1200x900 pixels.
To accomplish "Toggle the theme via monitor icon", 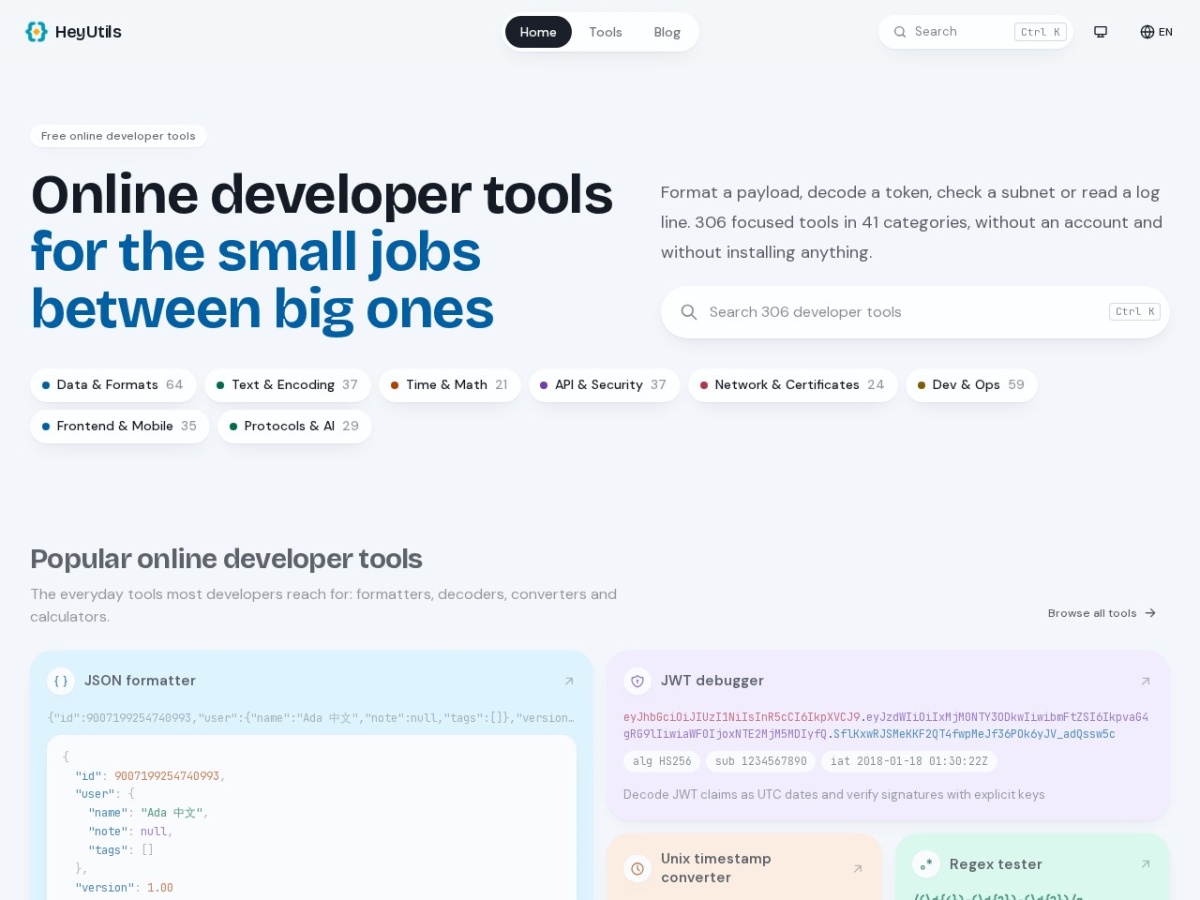I will click(1101, 32).
